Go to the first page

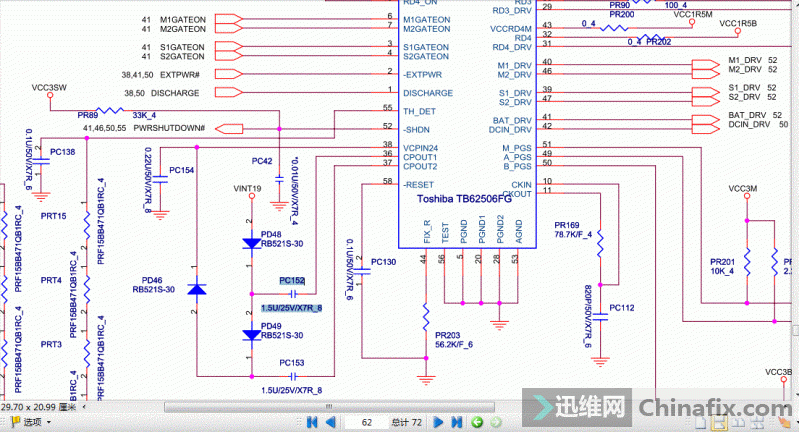[x=312, y=422]
